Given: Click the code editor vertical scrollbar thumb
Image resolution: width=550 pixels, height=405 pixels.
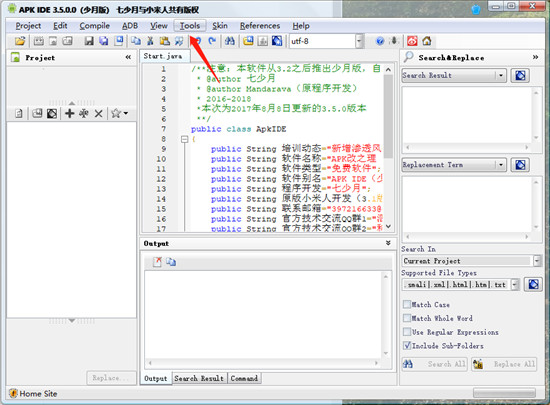Looking at the screenshot, I should 388,116.
